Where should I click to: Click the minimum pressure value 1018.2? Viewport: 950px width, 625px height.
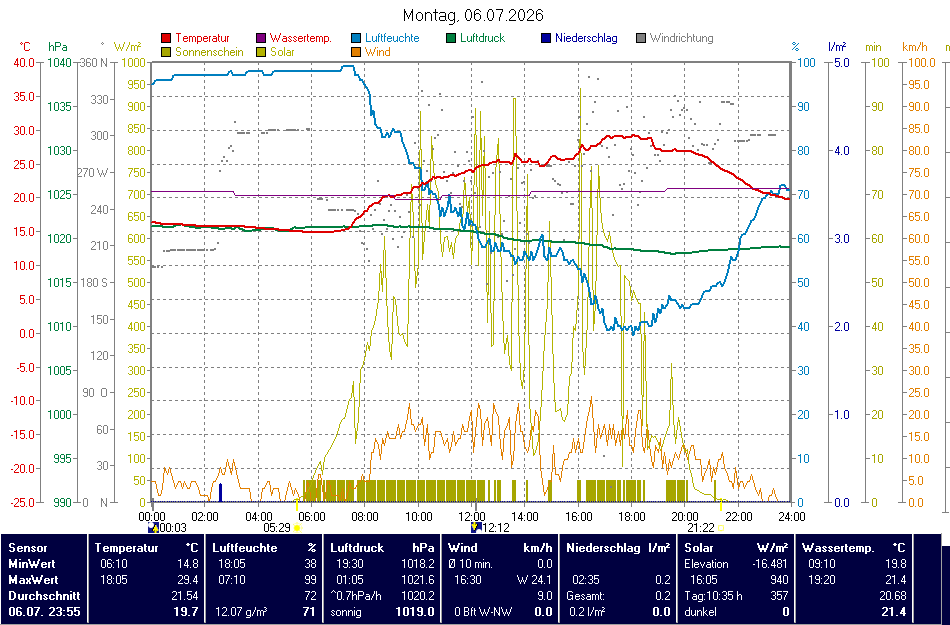(x=417, y=564)
